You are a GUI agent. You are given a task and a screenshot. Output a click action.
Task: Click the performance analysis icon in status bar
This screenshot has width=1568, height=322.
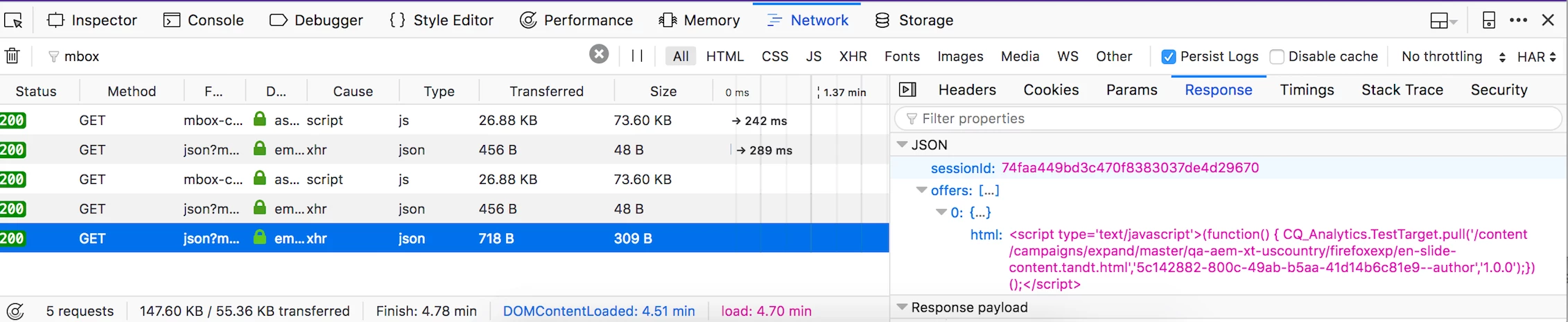tap(15, 311)
